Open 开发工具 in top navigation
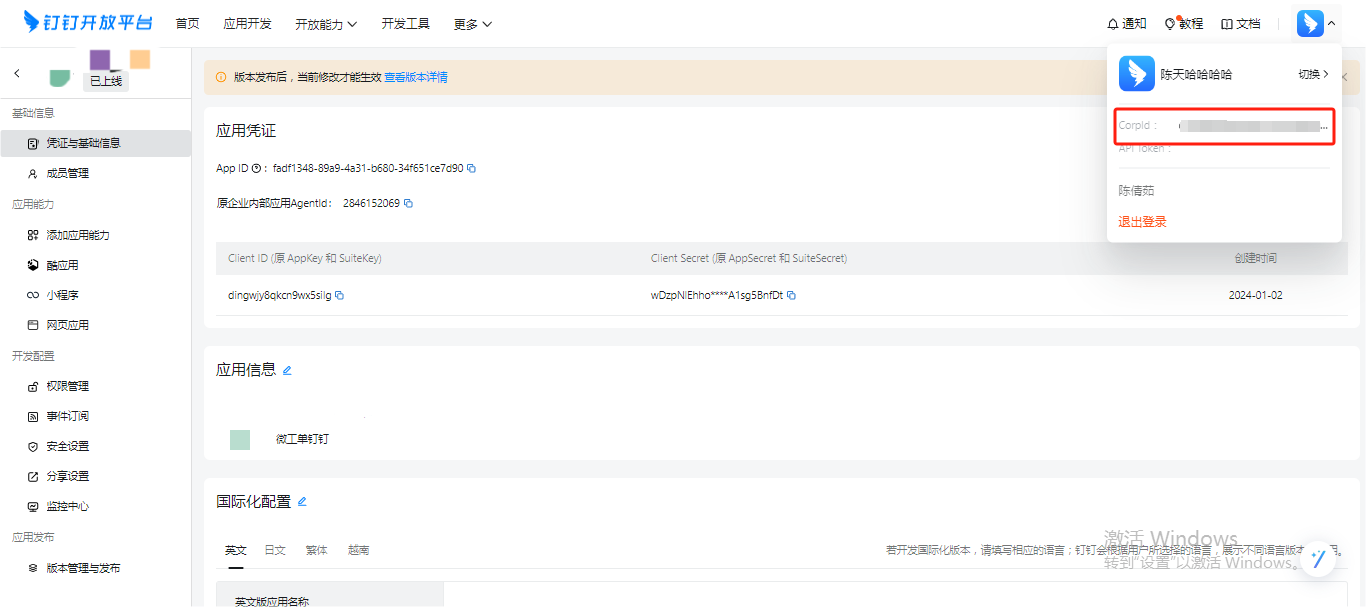The width and height of the screenshot is (1366, 607). click(x=405, y=24)
